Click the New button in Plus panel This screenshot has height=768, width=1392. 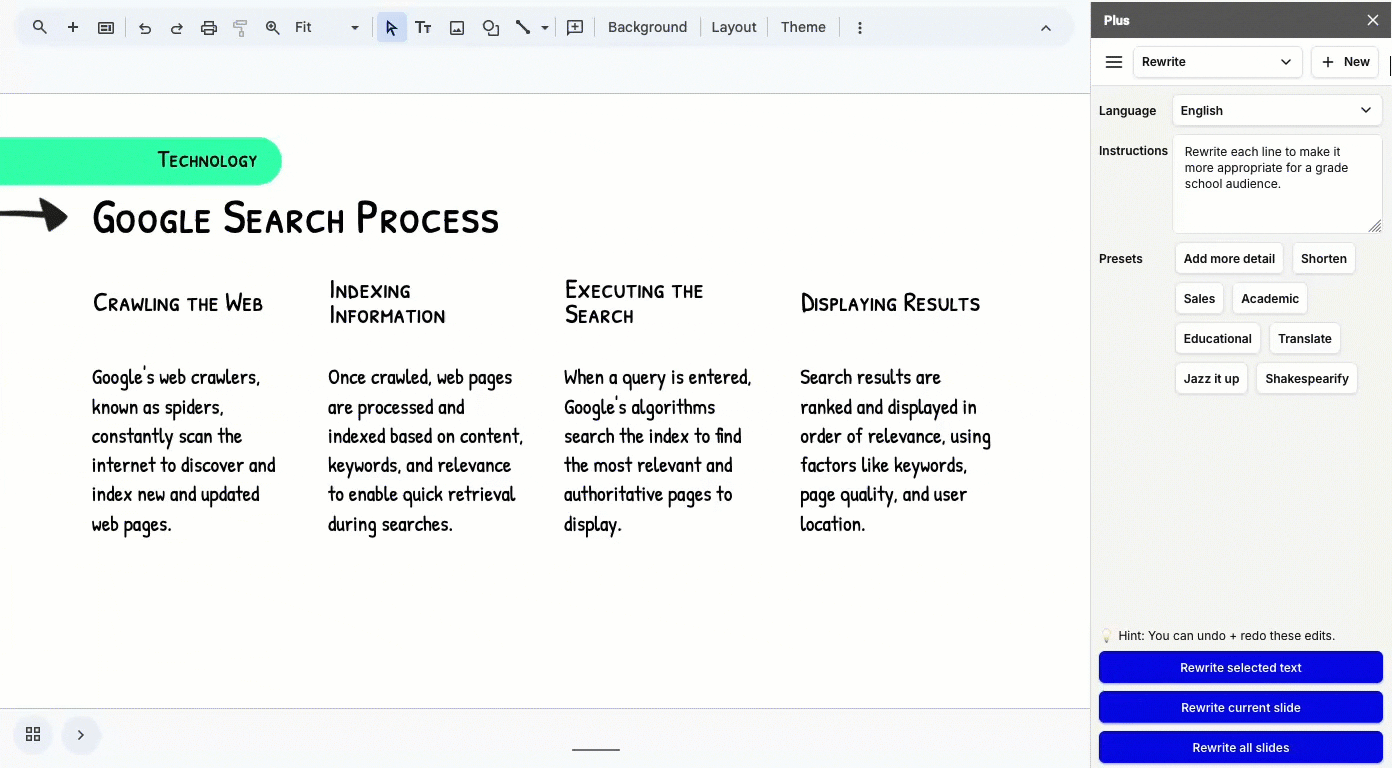click(1345, 62)
